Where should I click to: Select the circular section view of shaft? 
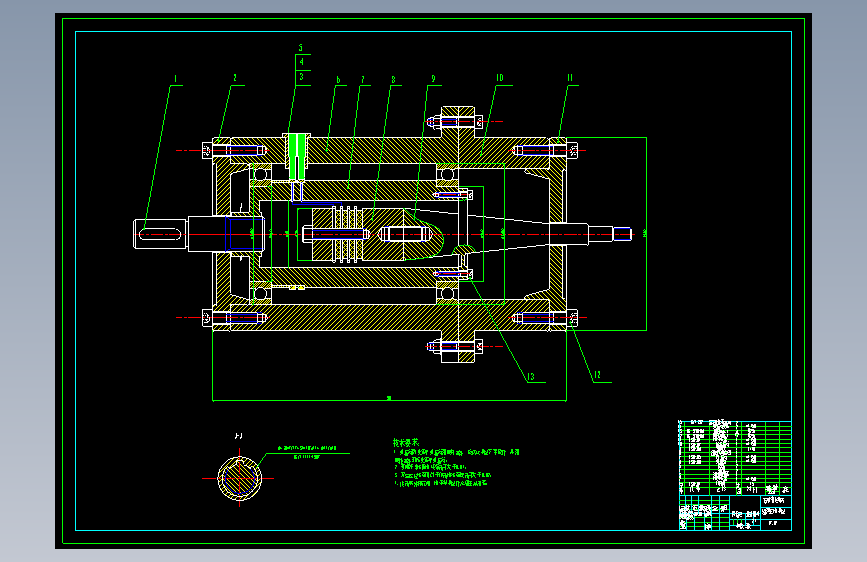coord(239,478)
